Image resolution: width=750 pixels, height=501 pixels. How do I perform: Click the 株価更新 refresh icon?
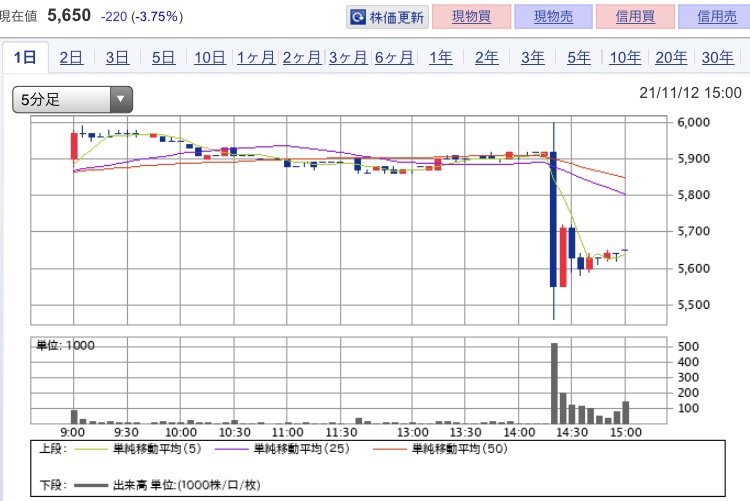click(x=358, y=17)
